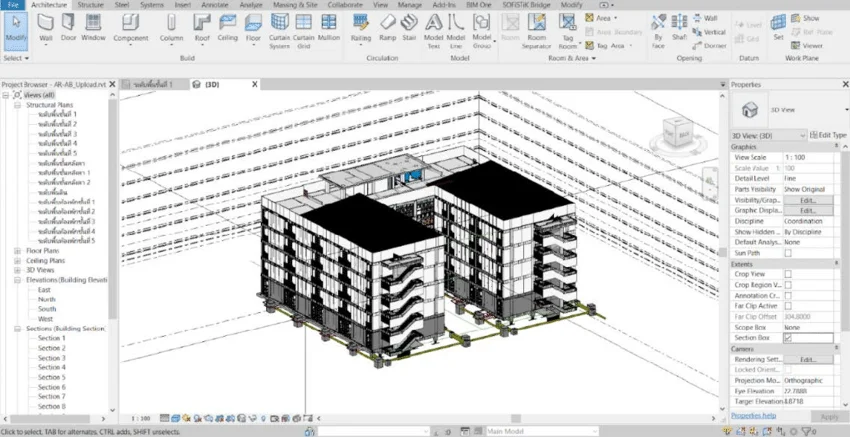Click the Shaft opening tool

point(679,29)
